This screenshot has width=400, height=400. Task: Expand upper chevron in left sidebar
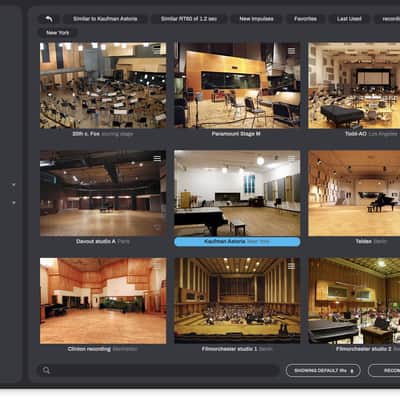tap(14, 184)
